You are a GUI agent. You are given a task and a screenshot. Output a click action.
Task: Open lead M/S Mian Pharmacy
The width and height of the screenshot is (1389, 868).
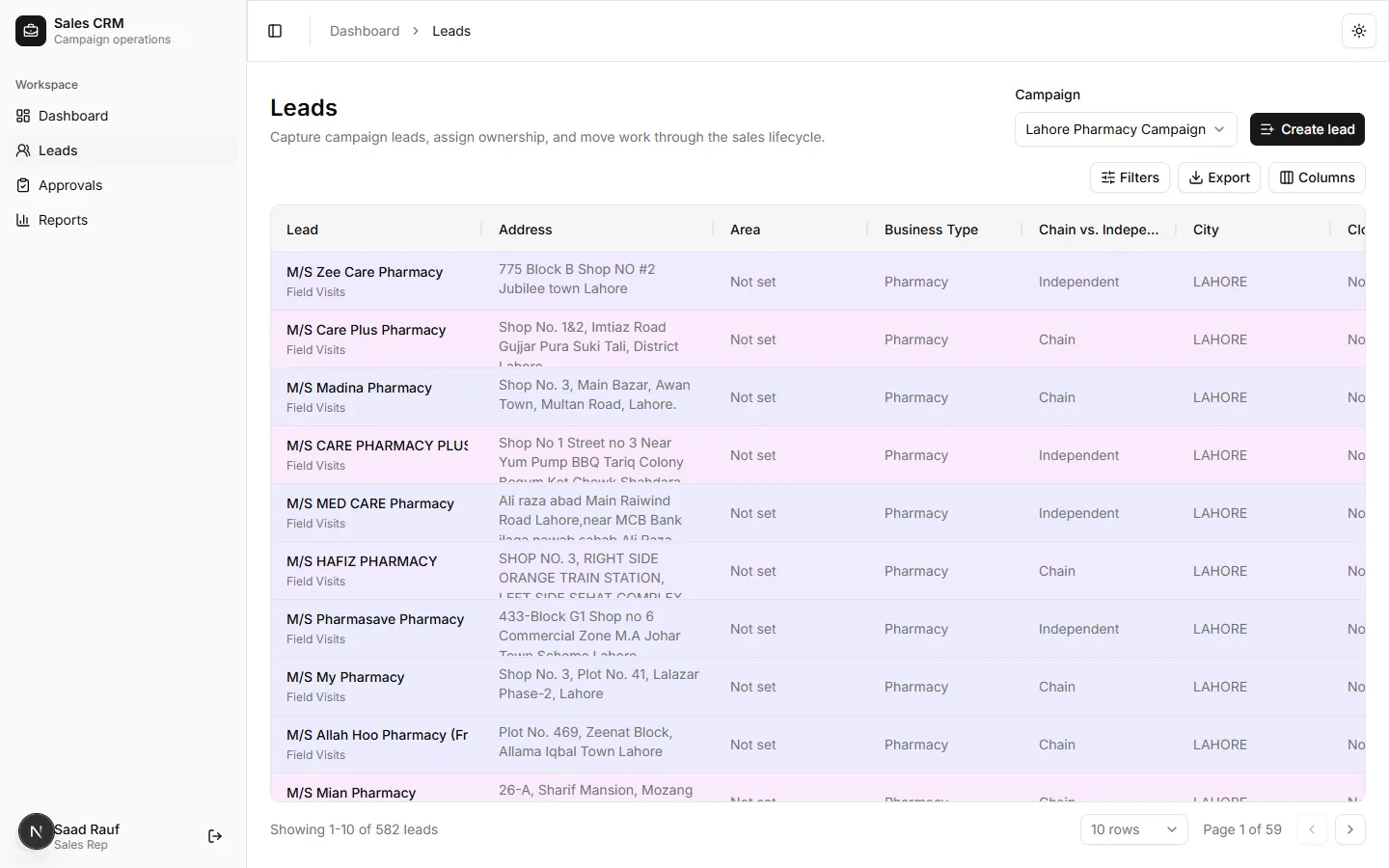point(351,793)
